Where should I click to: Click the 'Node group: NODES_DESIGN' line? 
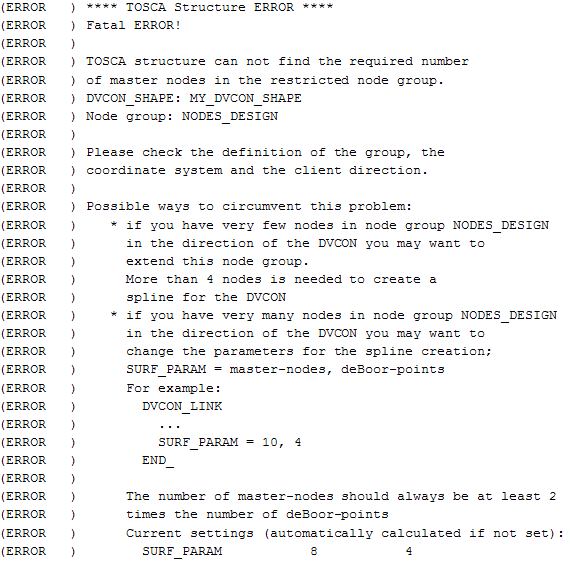point(182,117)
